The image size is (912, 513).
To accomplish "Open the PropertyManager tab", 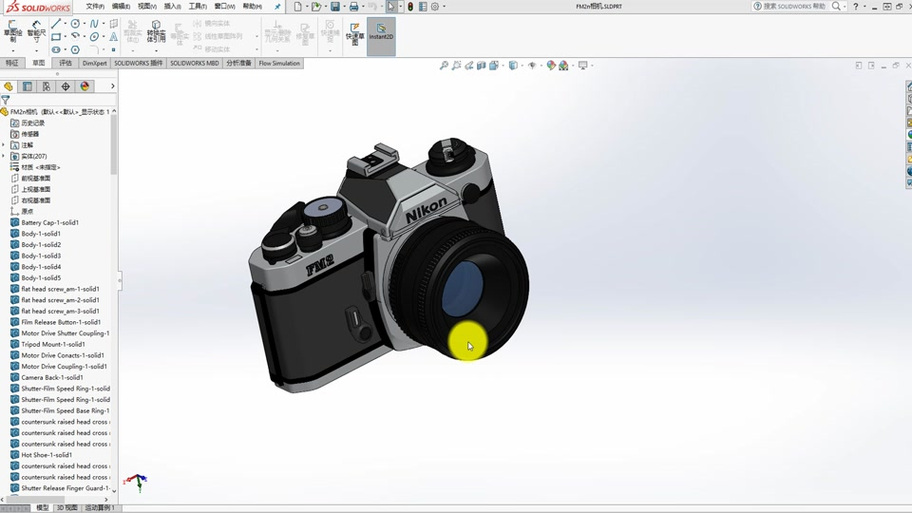I will tap(27, 87).
